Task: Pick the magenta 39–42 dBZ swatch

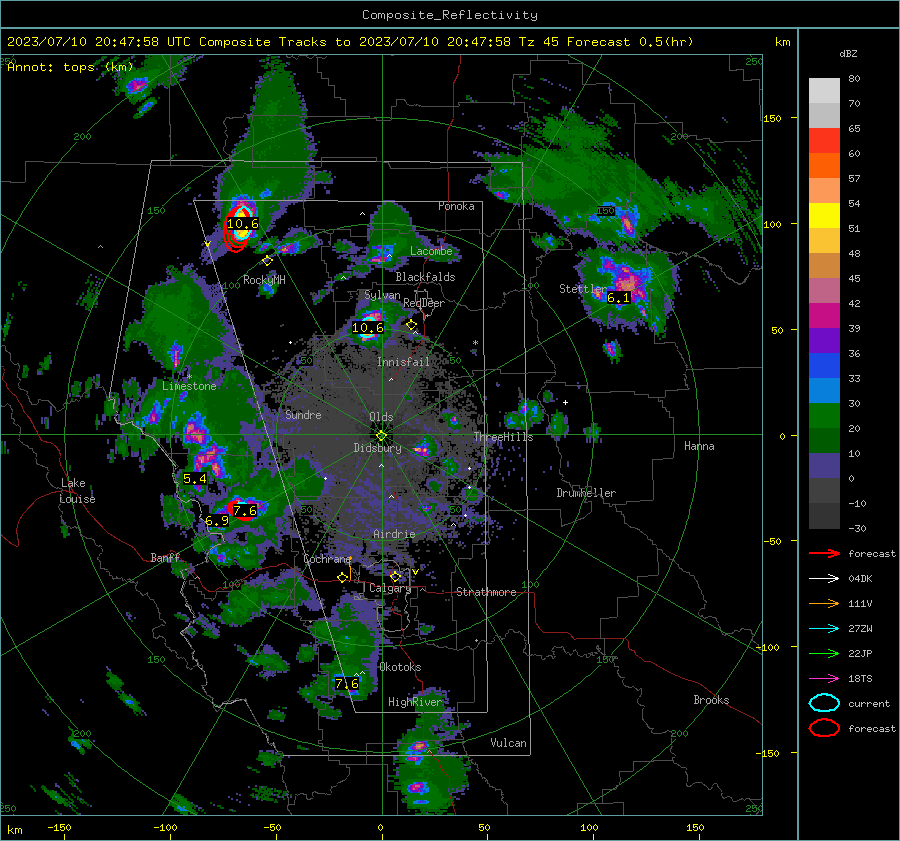Action: (x=824, y=316)
